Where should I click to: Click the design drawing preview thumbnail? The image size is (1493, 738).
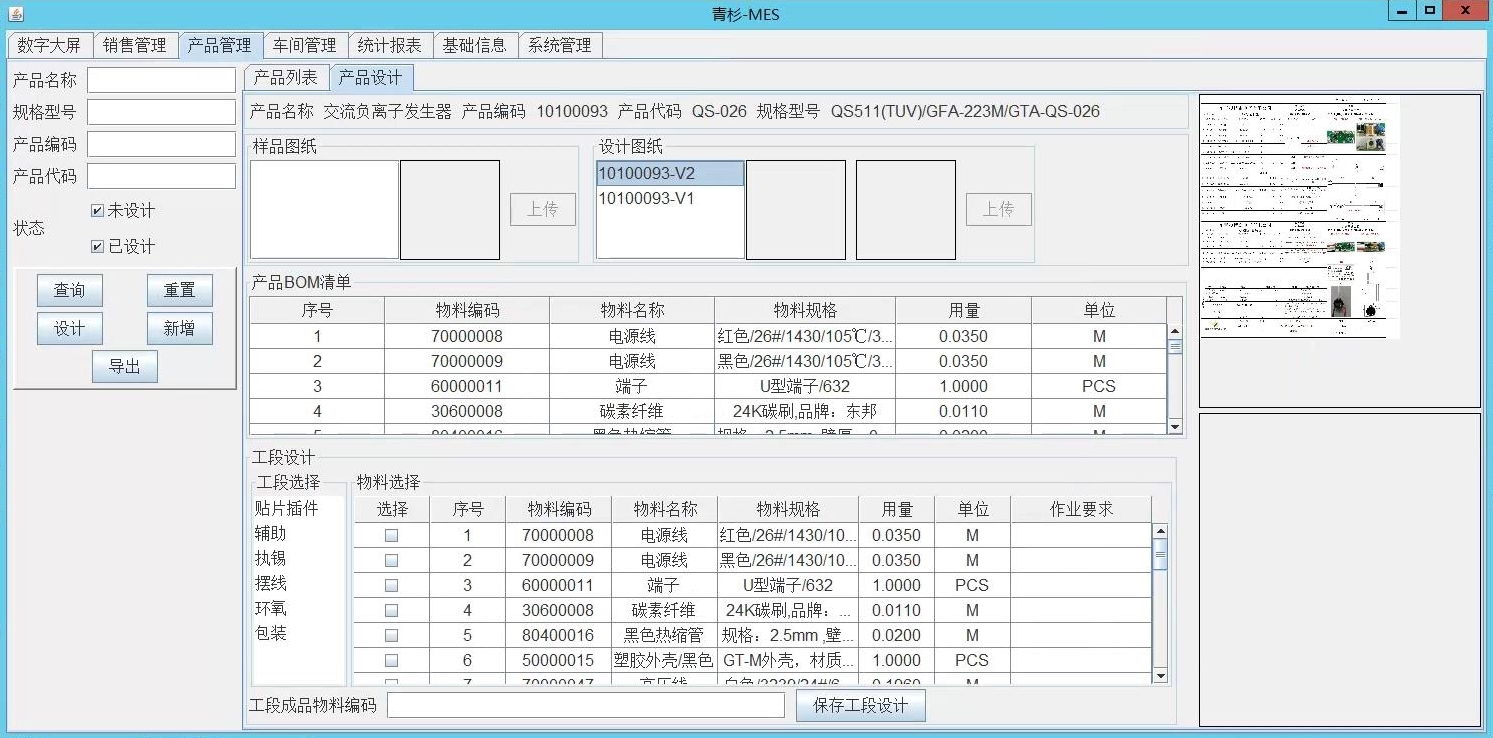(1299, 217)
